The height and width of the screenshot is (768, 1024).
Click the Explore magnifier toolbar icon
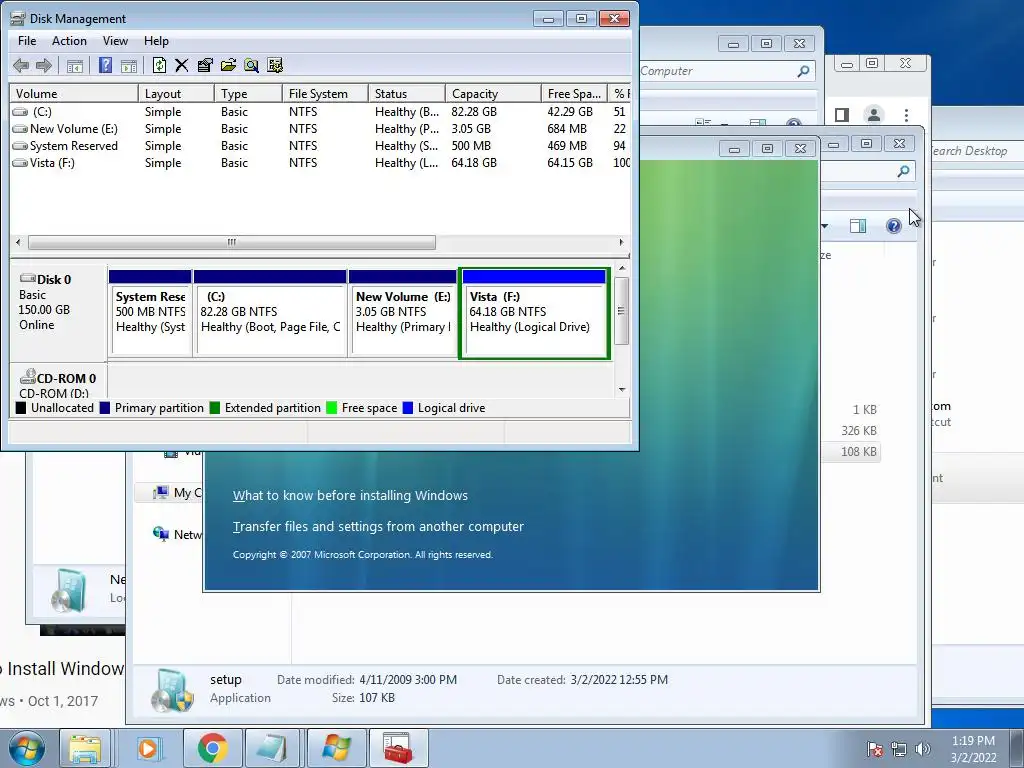click(251, 65)
